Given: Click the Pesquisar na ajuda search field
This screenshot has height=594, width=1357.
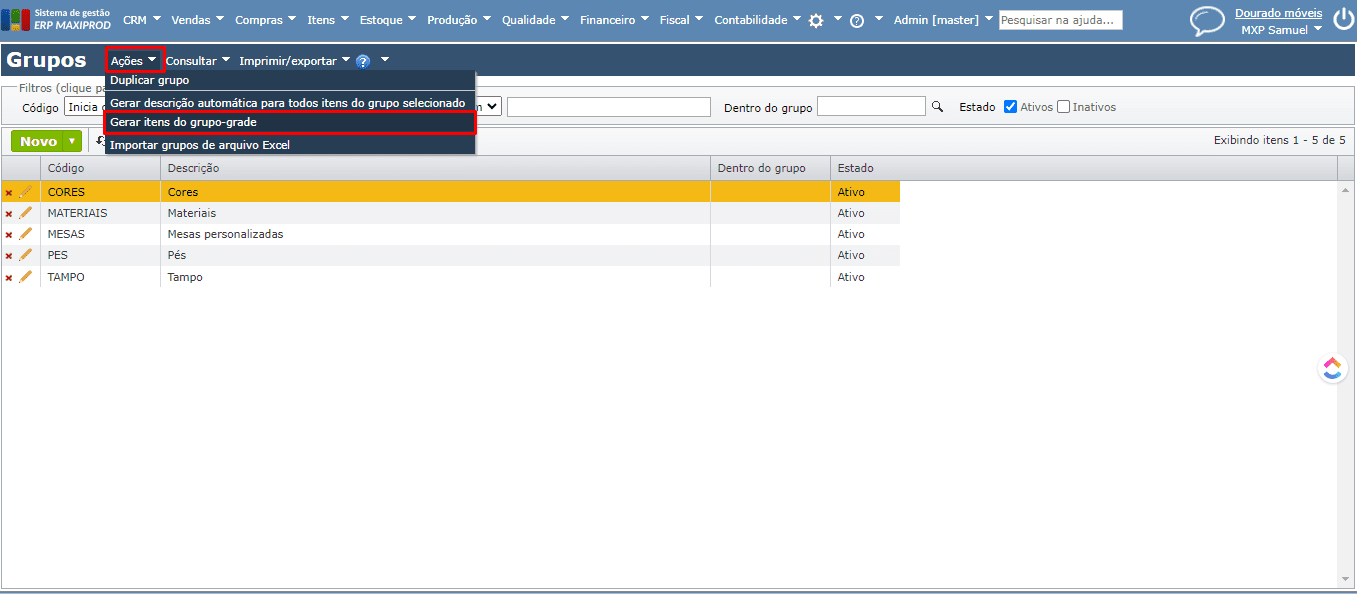Looking at the screenshot, I should (1060, 20).
